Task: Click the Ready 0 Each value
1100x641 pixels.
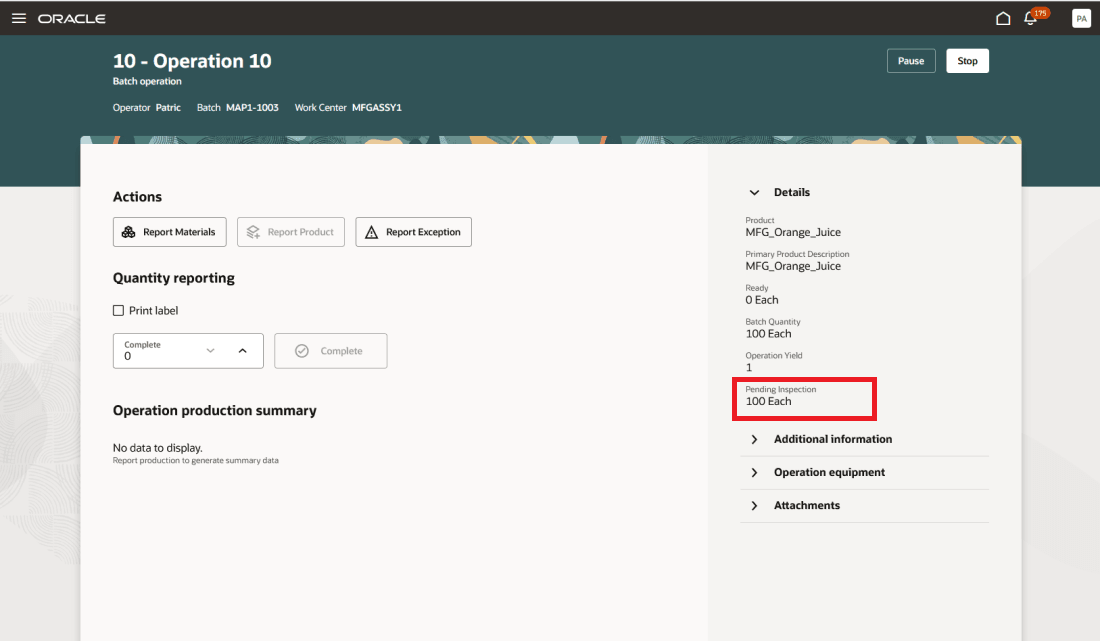Action: (762, 300)
